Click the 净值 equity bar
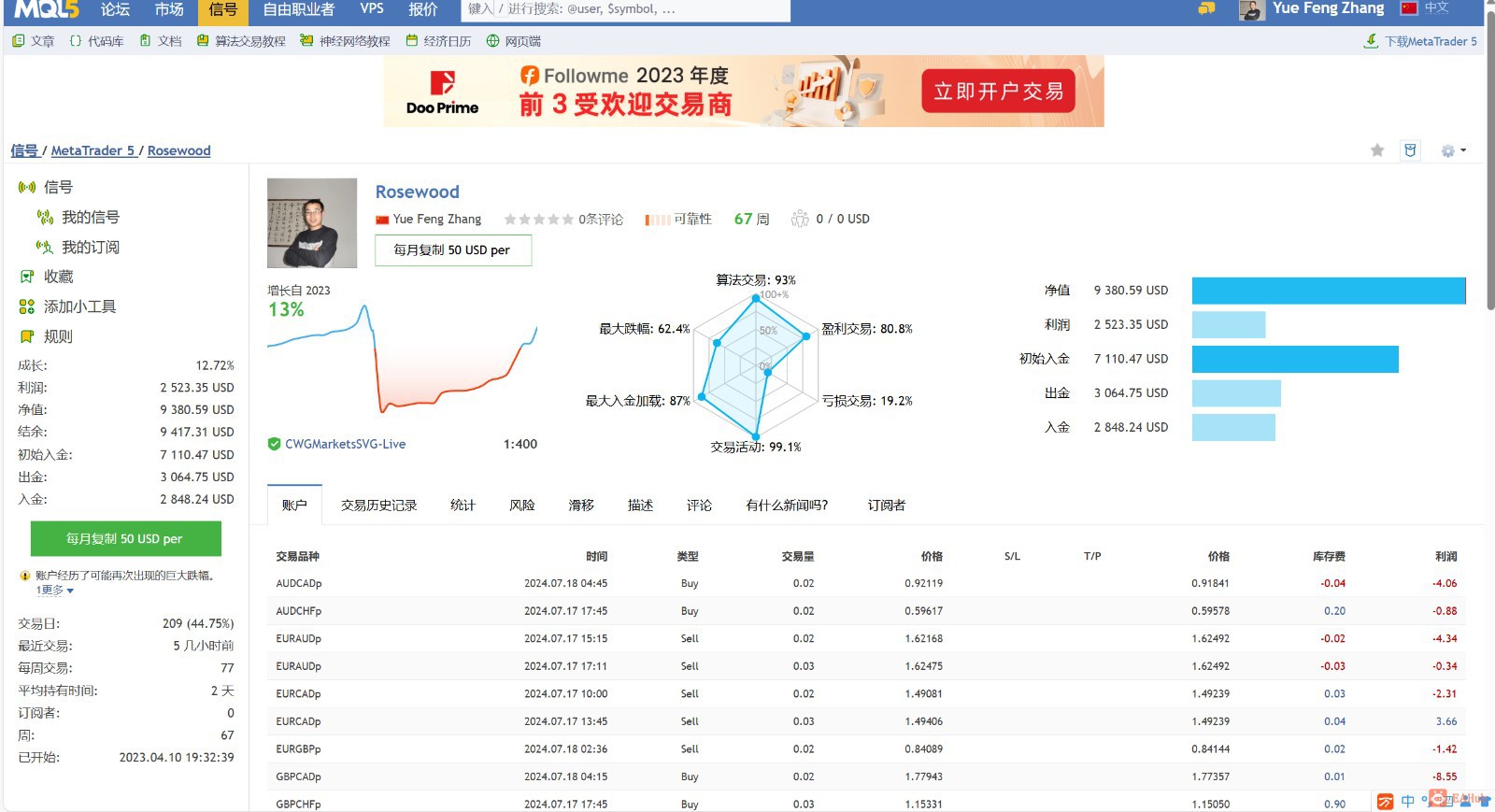This screenshot has height=812, width=1495. [x=1329, y=291]
